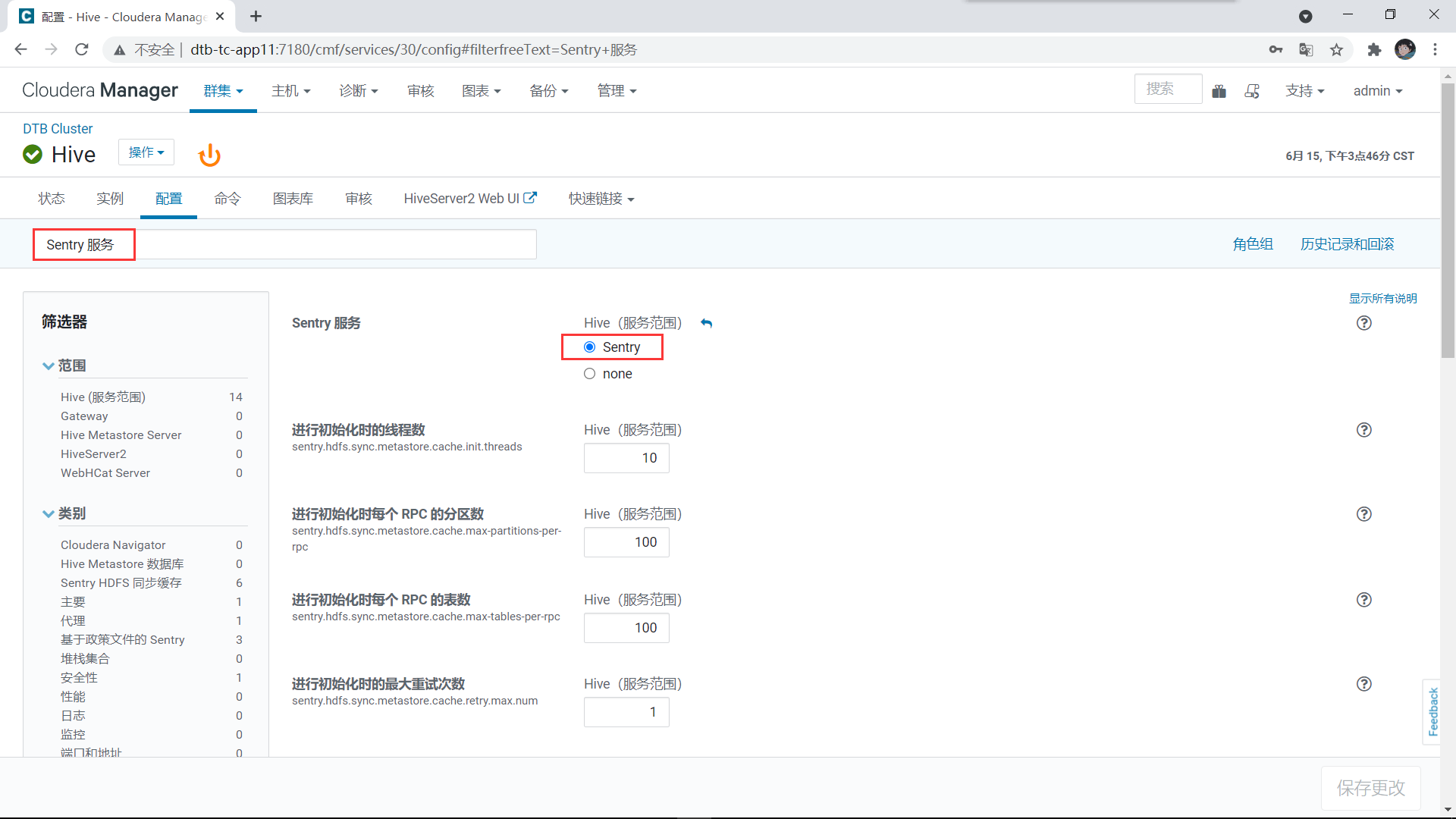This screenshot has width=1456, height=819.
Task: Click the not-secure warning icon in address bar
Action: pos(120,50)
